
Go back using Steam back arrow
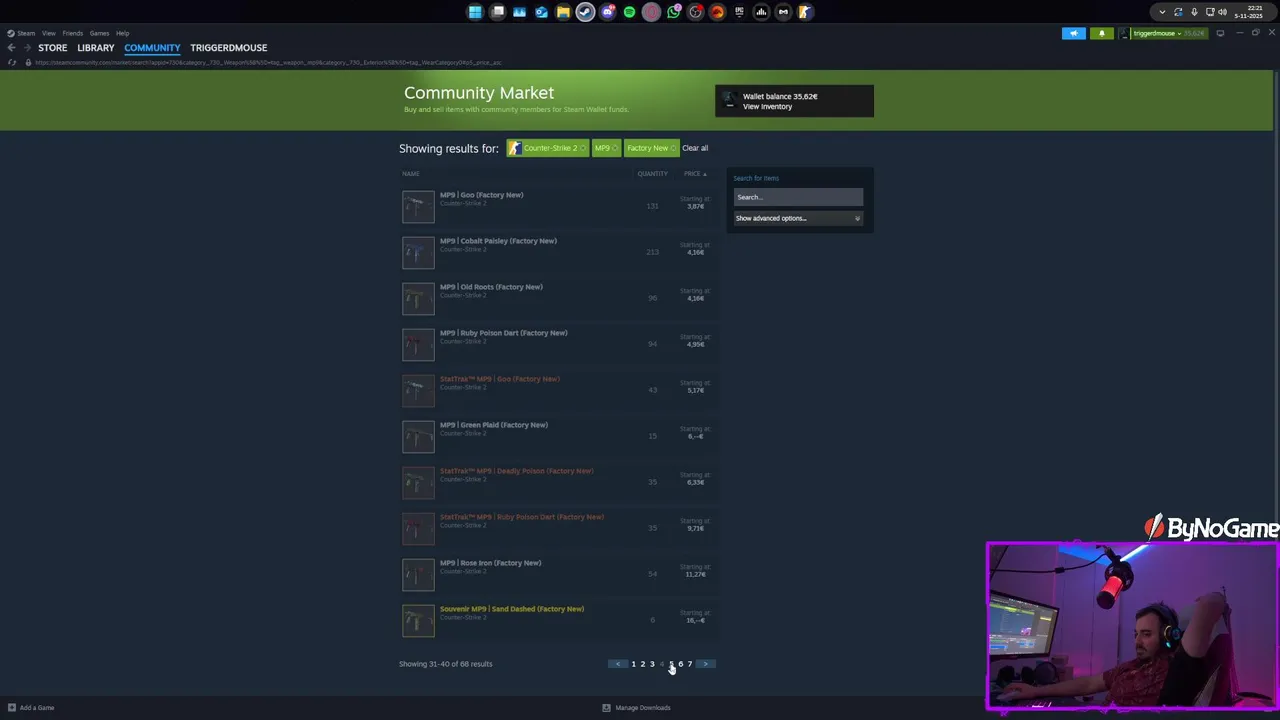click(11, 48)
